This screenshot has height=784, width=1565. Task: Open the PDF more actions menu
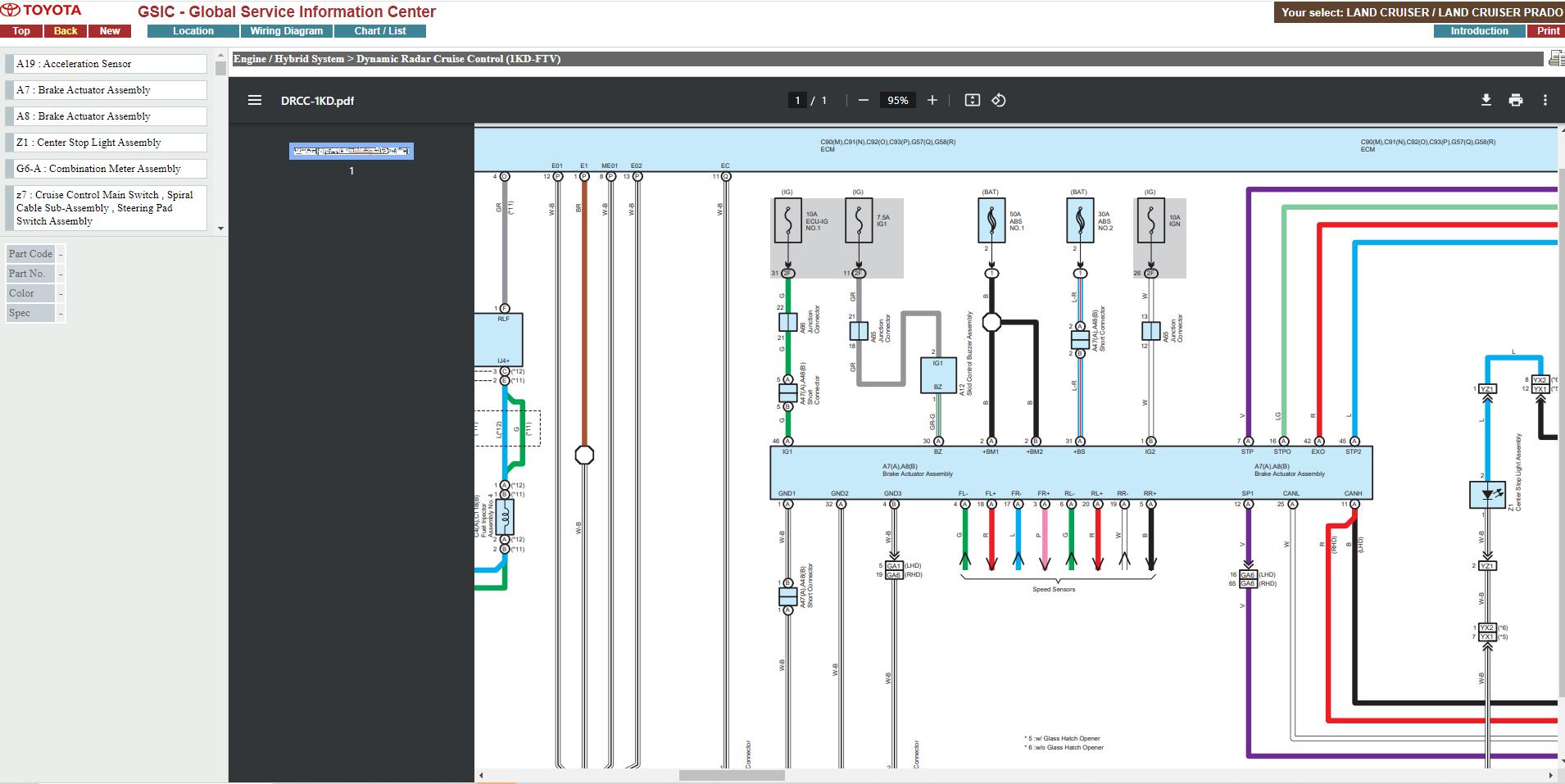tap(1545, 100)
